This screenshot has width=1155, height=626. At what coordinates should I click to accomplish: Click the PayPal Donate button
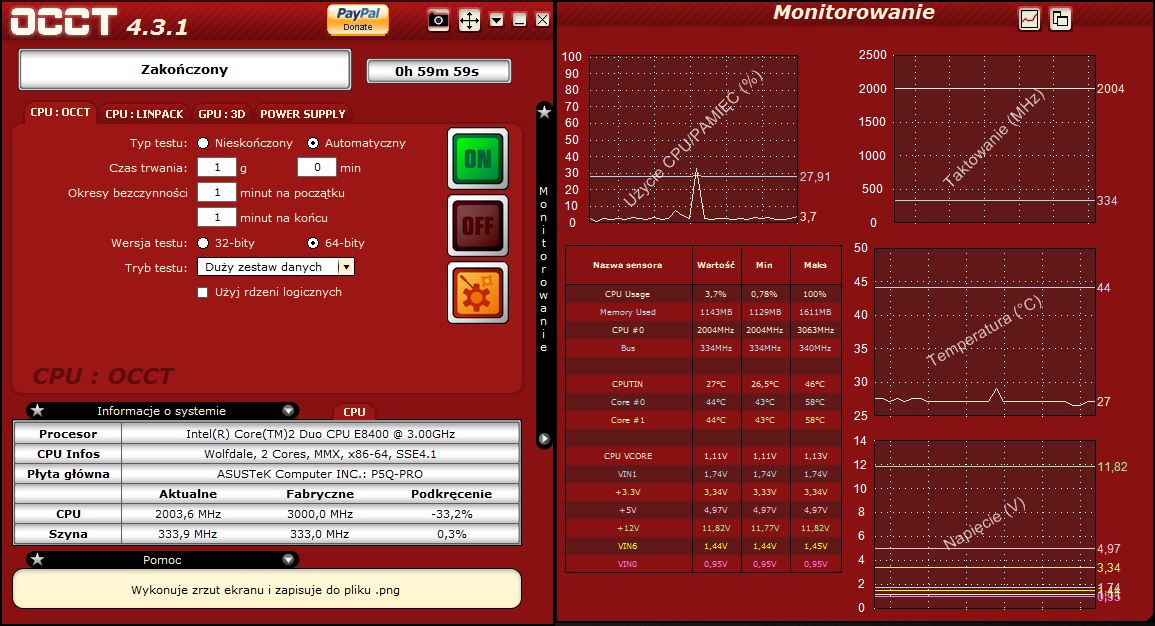point(358,19)
